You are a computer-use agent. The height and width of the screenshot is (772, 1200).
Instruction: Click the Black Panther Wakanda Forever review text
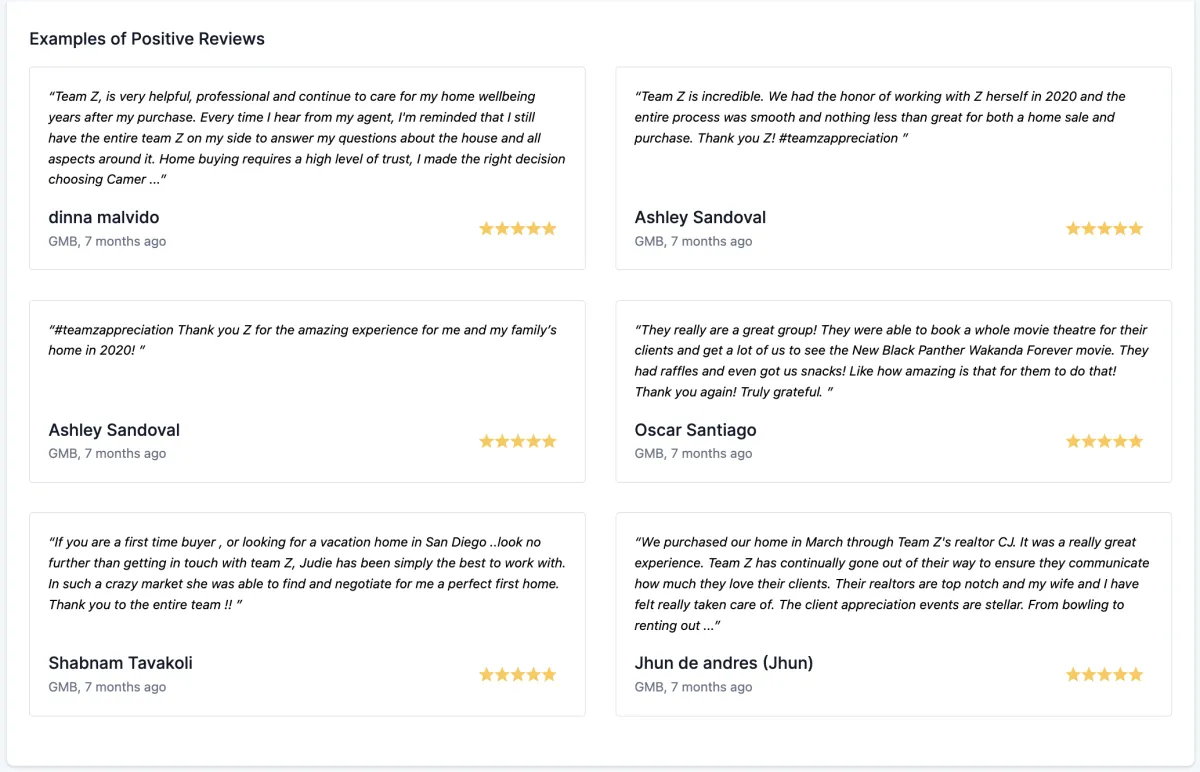[891, 360]
